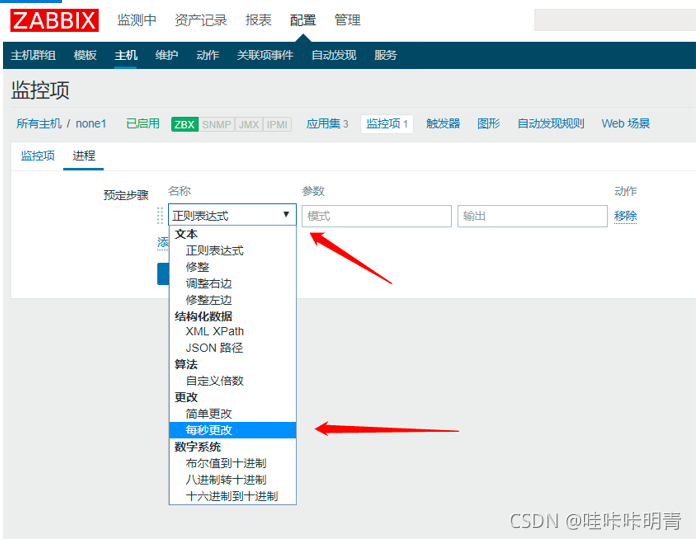Viewport: 696px width, 539px height.
Task: Click the JMX availability badge
Action: pyautogui.click(x=249, y=124)
